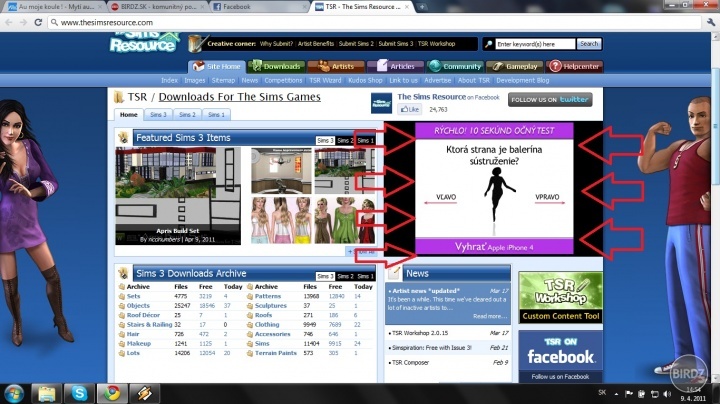Click VPRAVO in the eye test ad

coord(548,198)
